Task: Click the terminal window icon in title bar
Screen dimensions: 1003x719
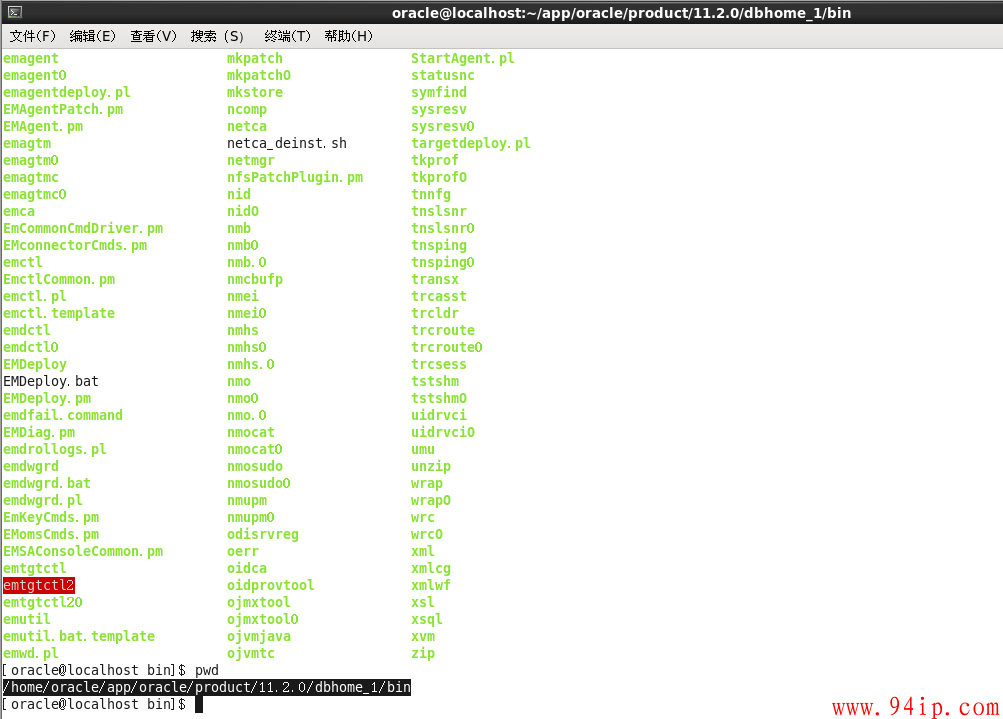Action: [15, 12]
